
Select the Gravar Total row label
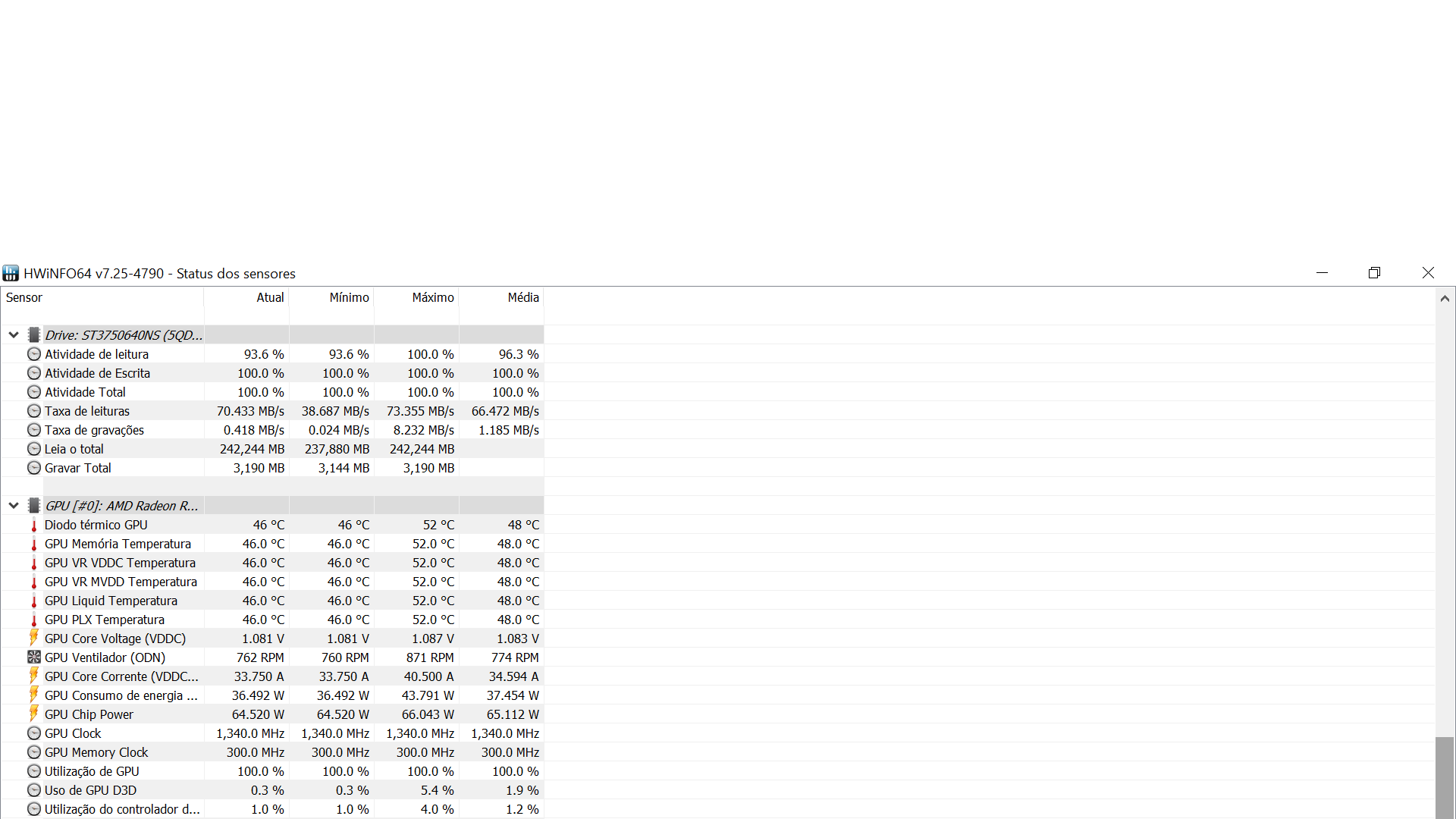point(78,468)
